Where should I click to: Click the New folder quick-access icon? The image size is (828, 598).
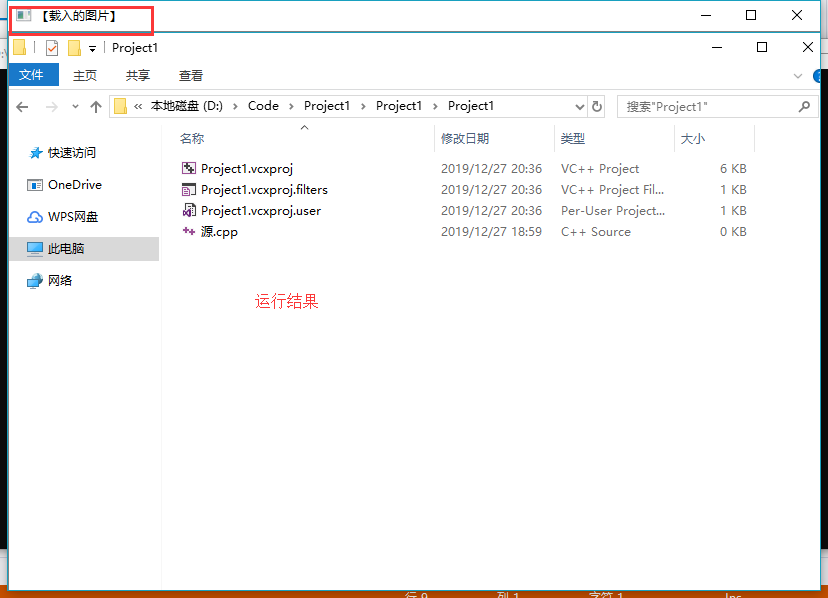tap(74, 48)
